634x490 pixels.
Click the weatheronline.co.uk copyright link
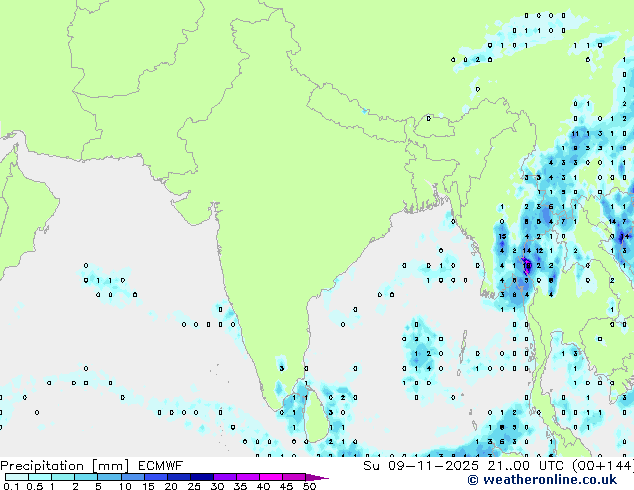click(542, 480)
